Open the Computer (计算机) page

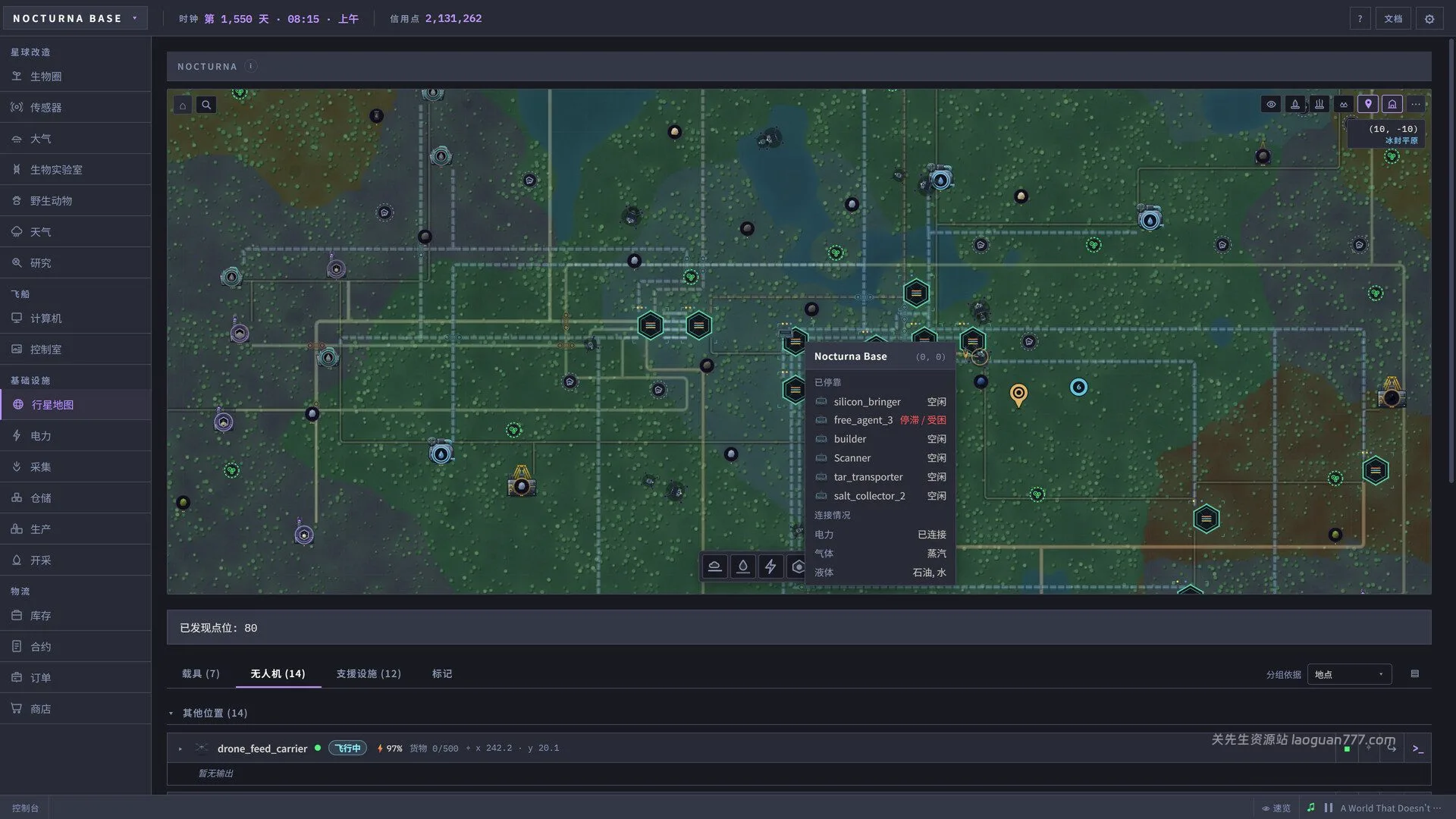[x=75, y=318]
